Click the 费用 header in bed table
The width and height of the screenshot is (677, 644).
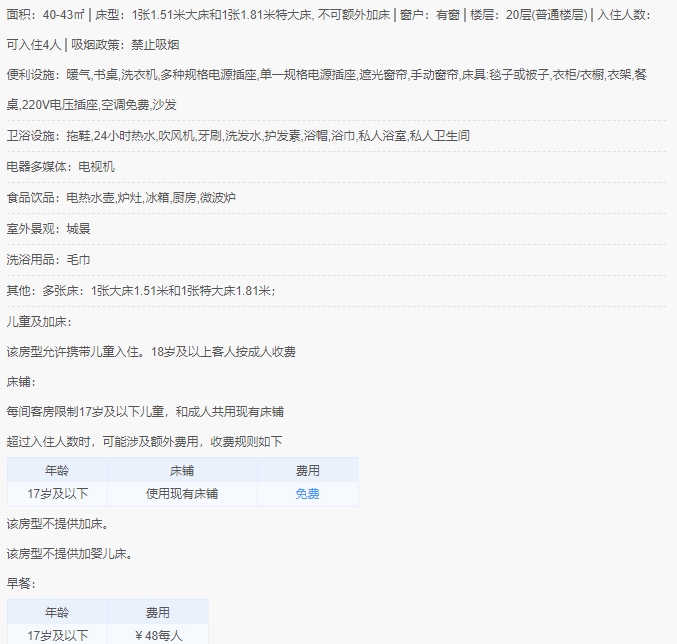click(307, 470)
